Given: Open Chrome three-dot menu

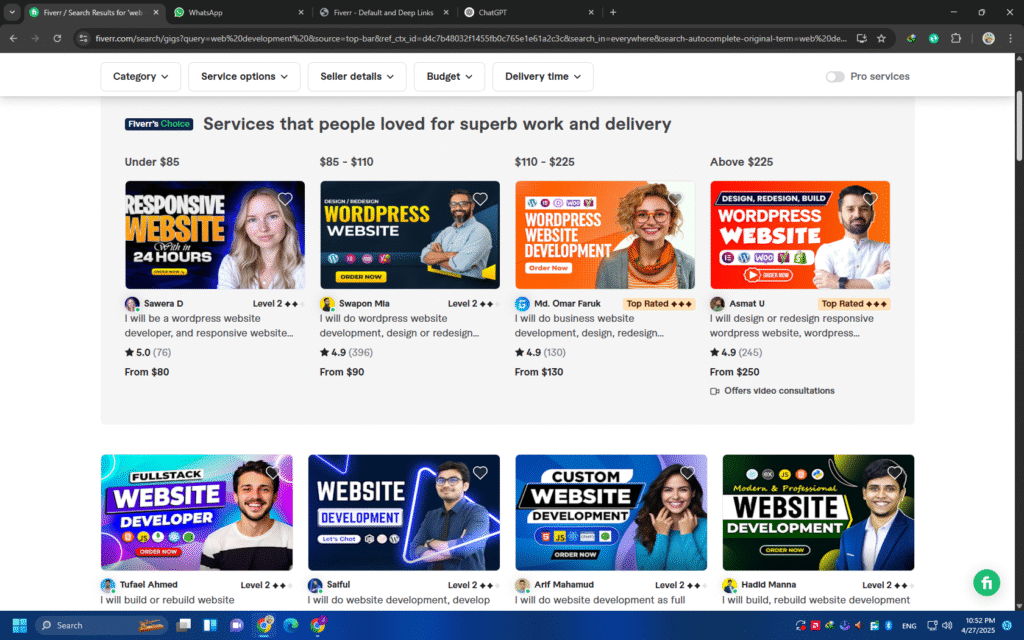Looking at the screenshot, I should coord(1010,39).
